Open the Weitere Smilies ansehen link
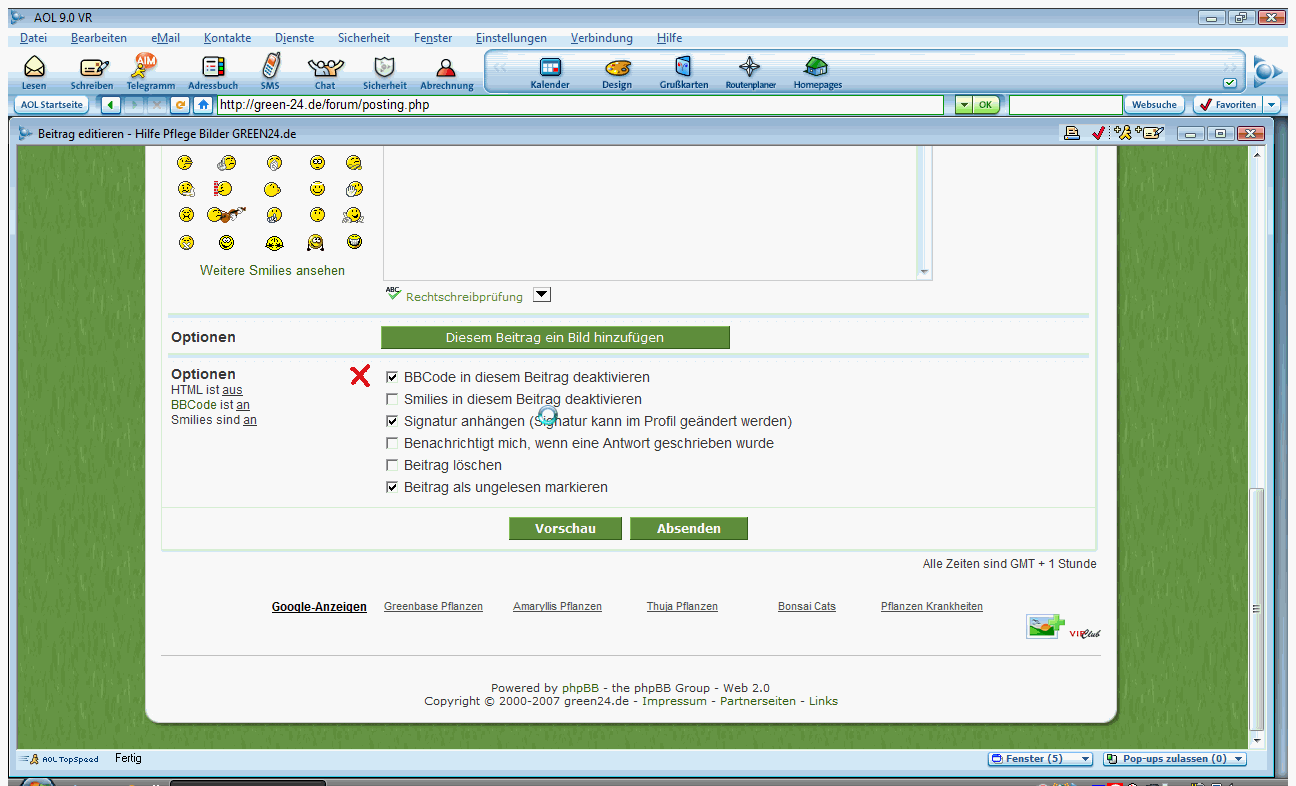The width and height of the screenshot is (1296, 786). (272, 271)
